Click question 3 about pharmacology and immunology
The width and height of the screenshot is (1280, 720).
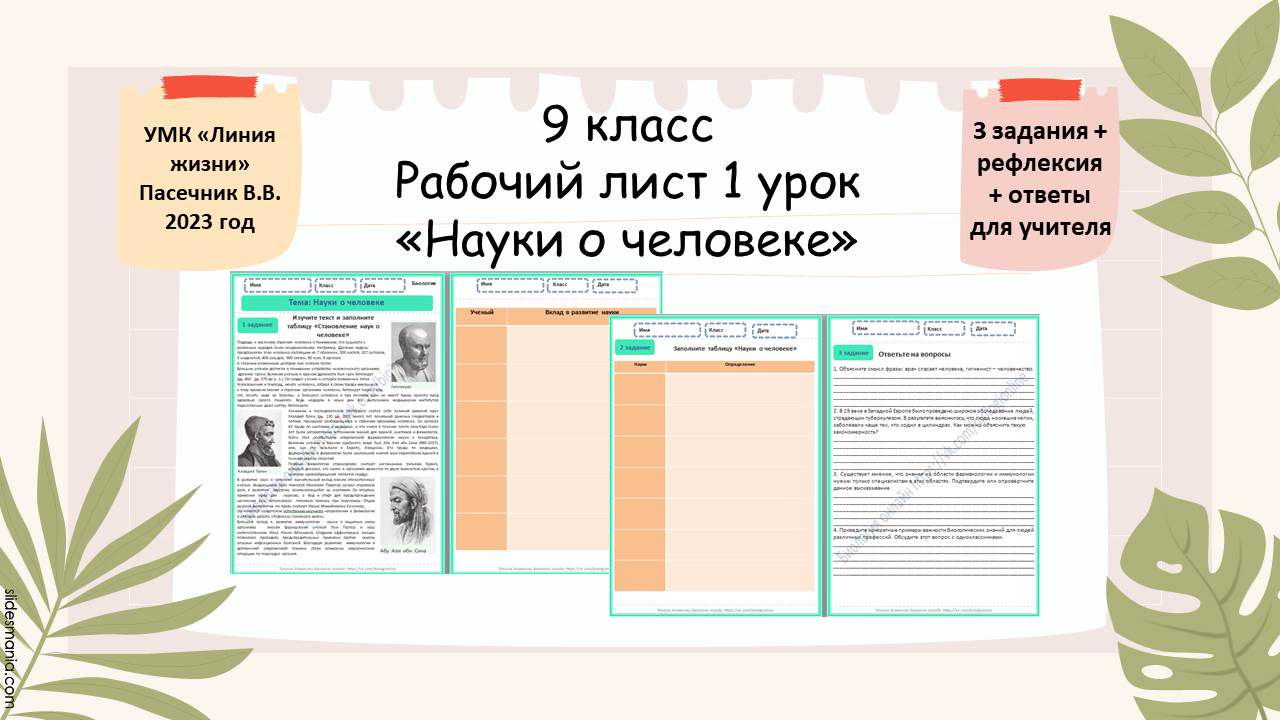pyautogui.click(x=933, y=480)
